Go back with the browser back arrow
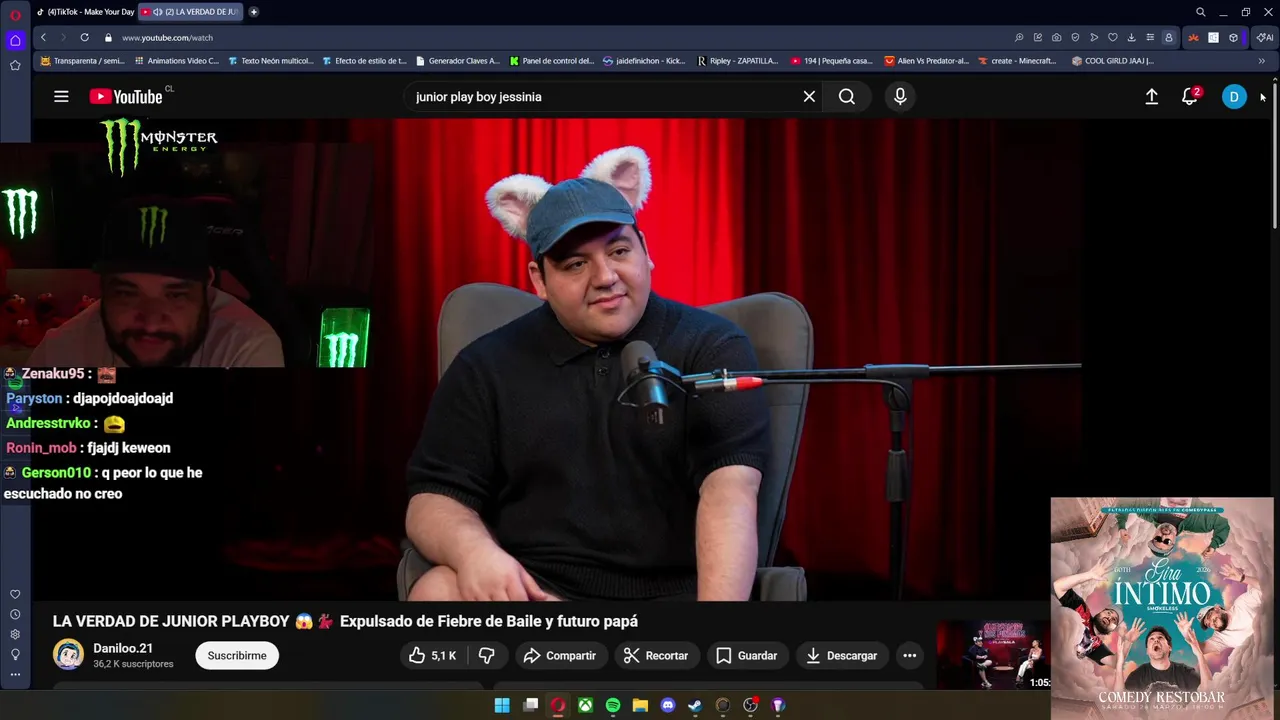This screenshot has width=1280, height=720. (43, 38)
